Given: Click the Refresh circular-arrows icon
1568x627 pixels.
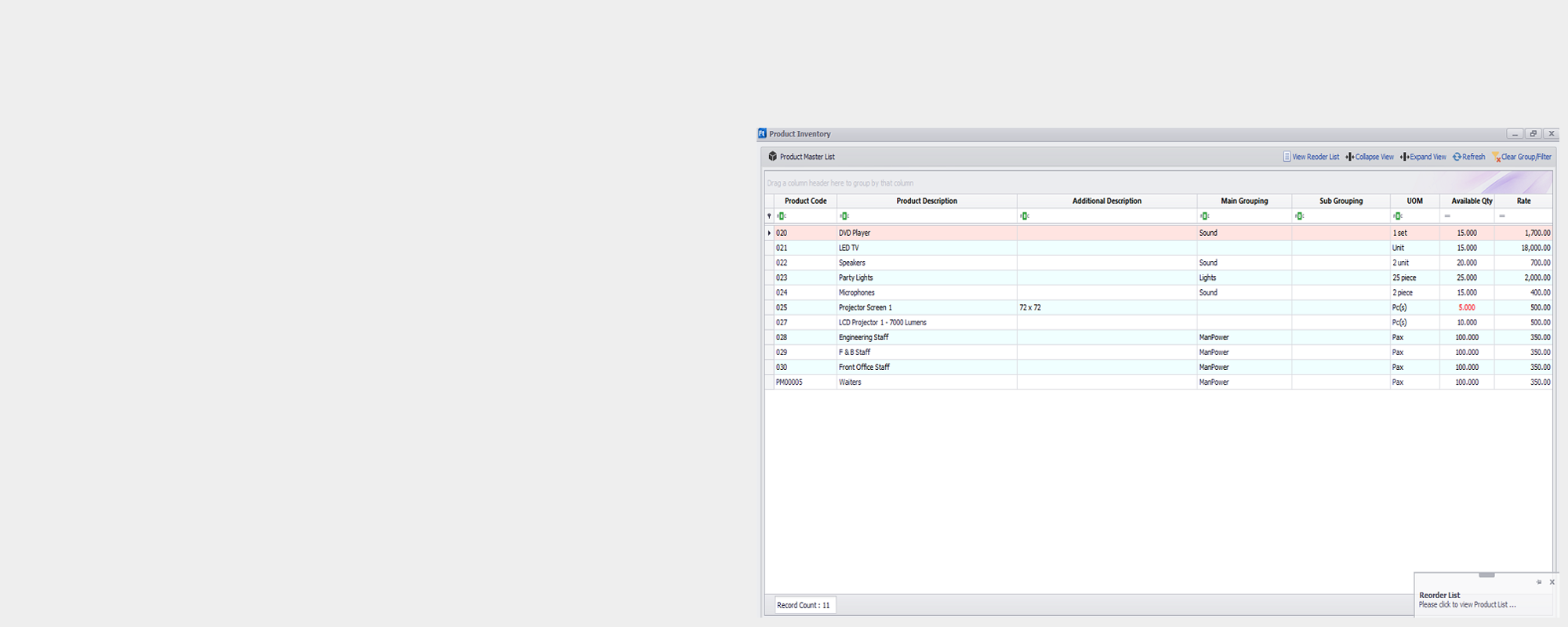Looking at the screenshot, I should 1457,157.
